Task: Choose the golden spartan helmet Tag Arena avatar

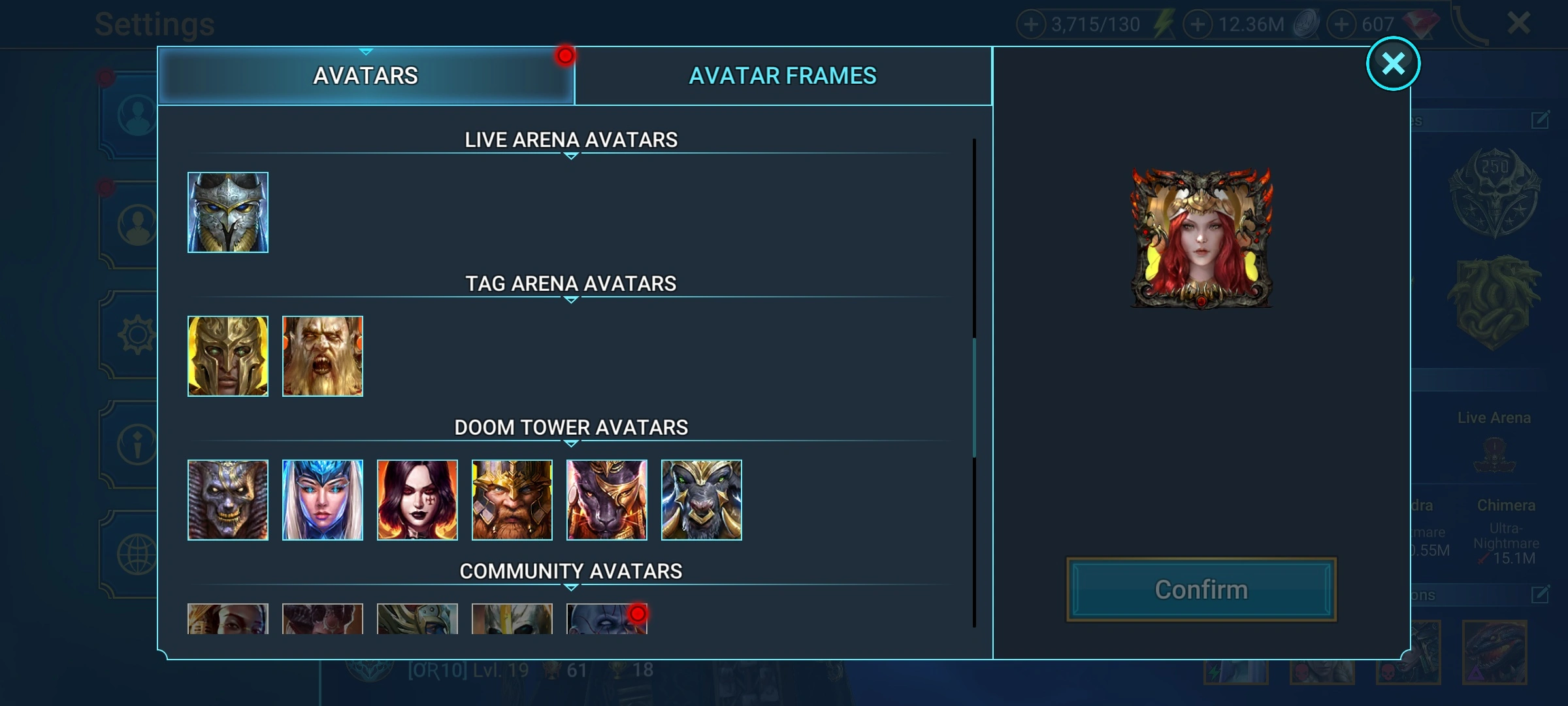Action: tap(228, 356)
